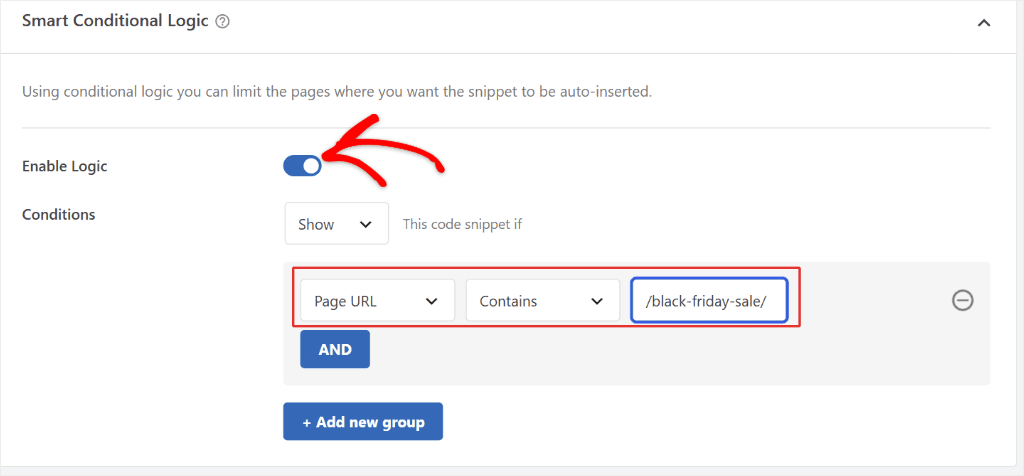Click the Add new group button

[363, 422]
